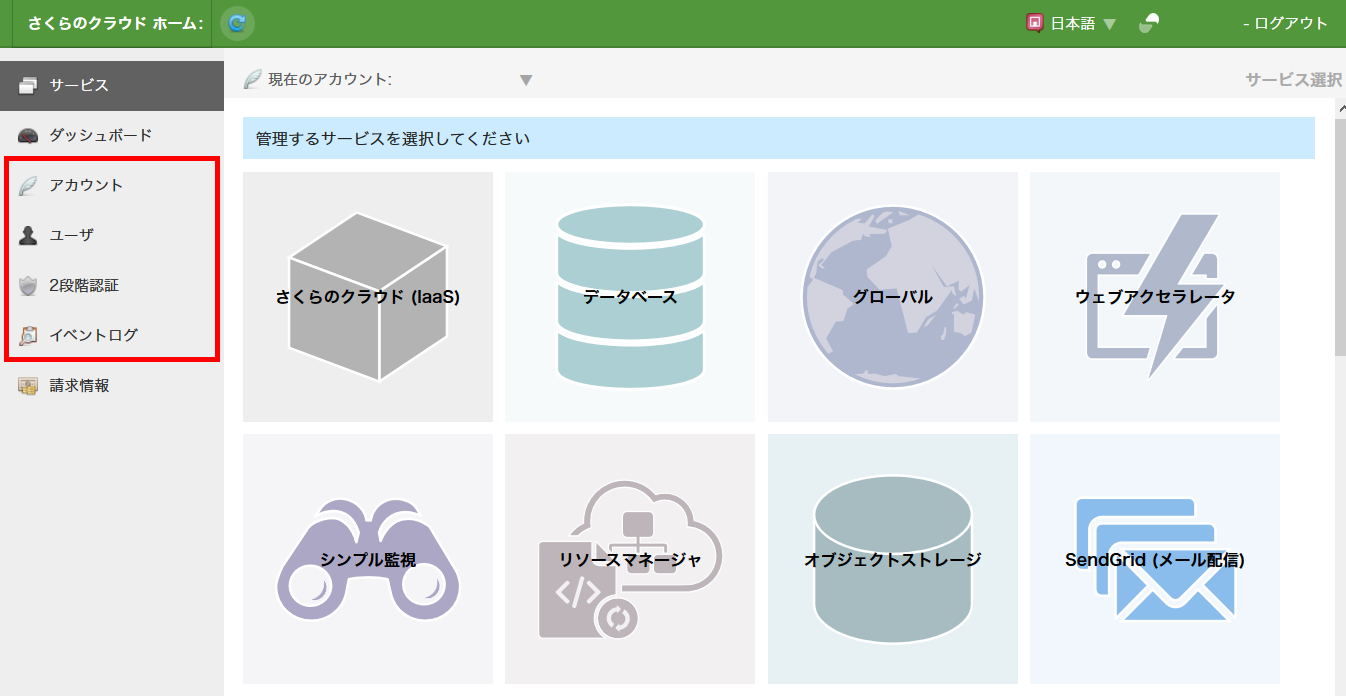This screenshot has width=1346, height=696.
Task: Click the ログアウト link
Action: click(1290, 23)
